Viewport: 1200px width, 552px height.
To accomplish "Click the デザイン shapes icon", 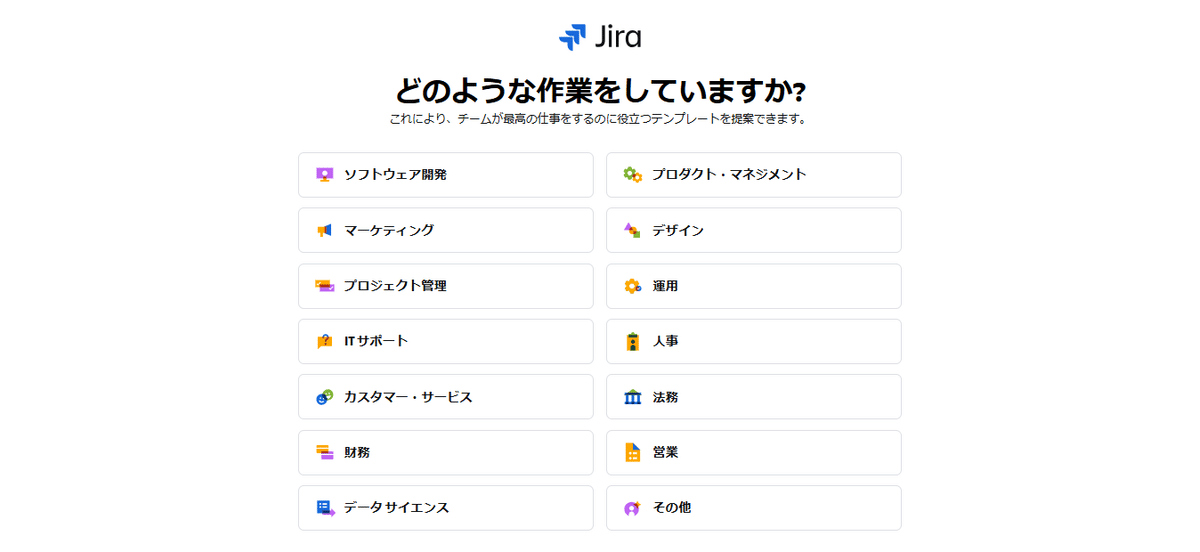I will (x=632, y=230).
